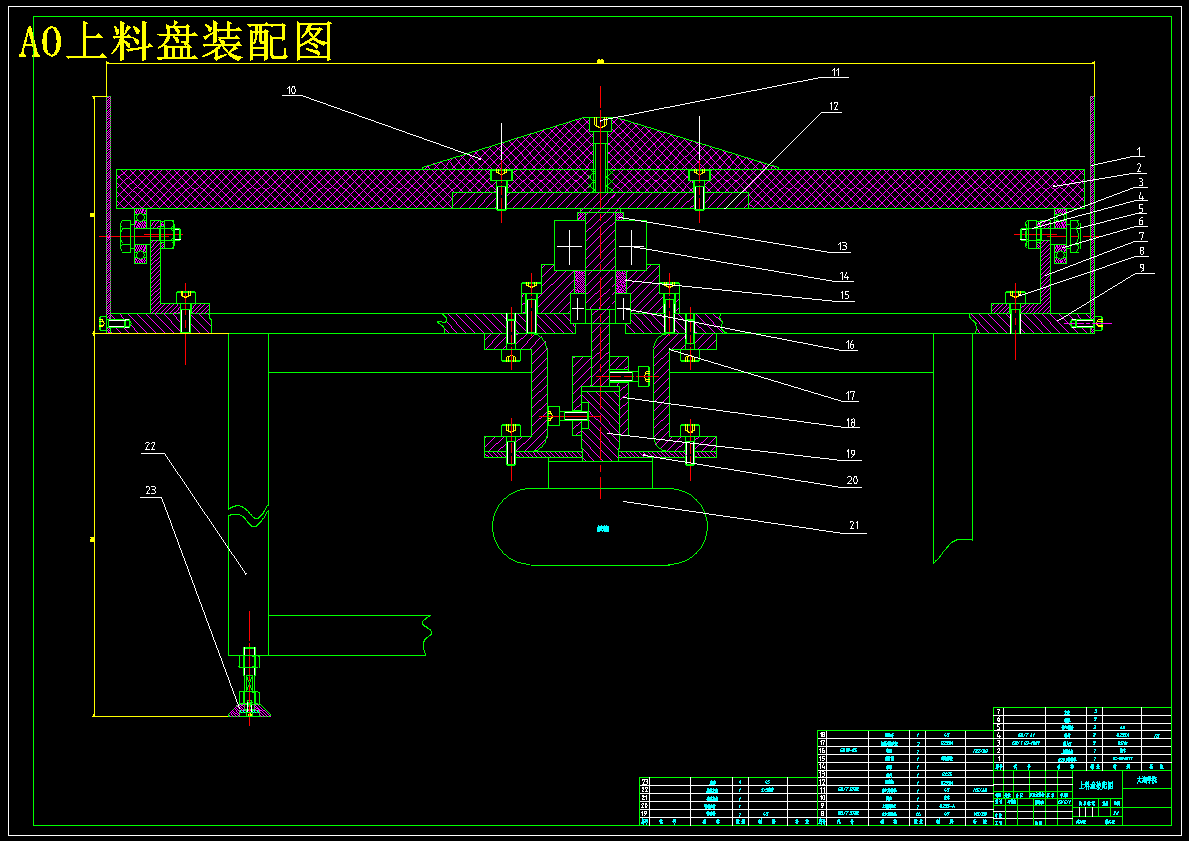Pick leader callout number 14 on drawing
The image size is (1189, 841).
(843, 276)
